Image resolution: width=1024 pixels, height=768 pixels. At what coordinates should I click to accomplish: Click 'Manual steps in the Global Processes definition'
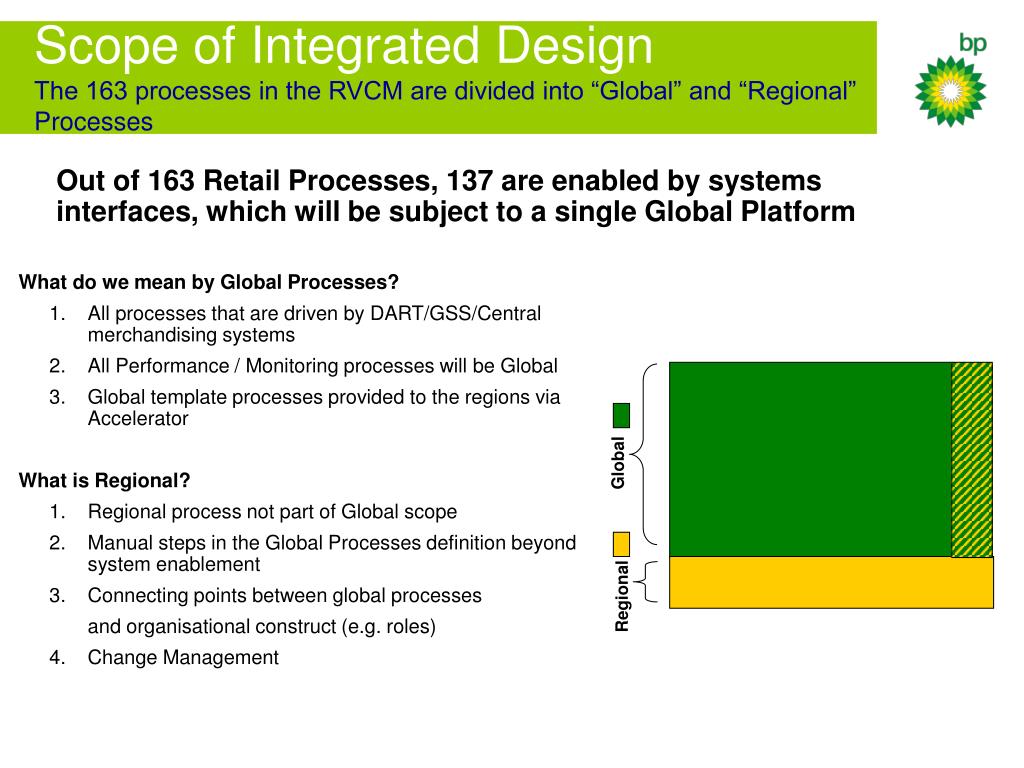(x=297, y=543)
